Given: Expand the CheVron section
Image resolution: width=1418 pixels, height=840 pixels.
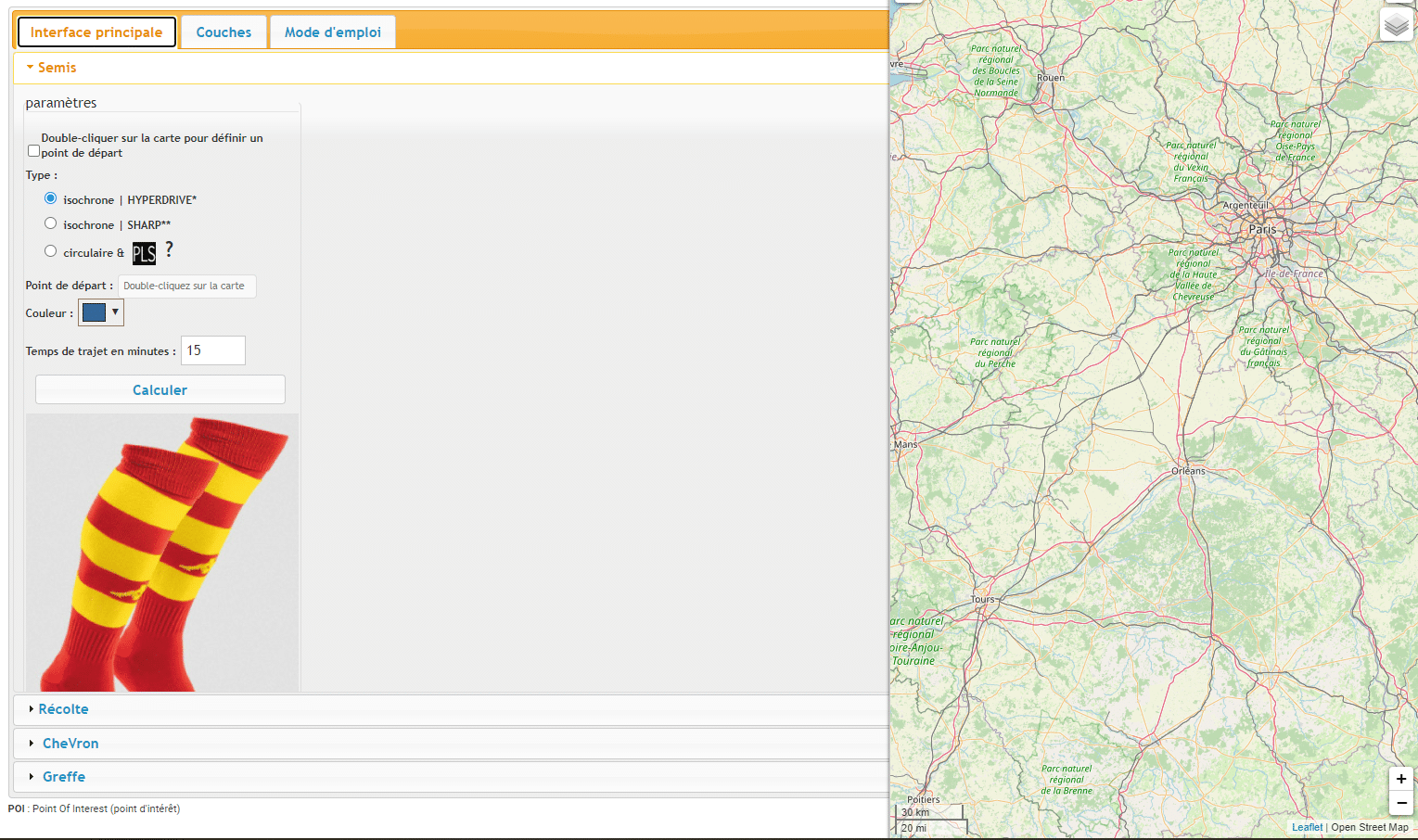Looking at the screenshot, I should coord(70,744).
